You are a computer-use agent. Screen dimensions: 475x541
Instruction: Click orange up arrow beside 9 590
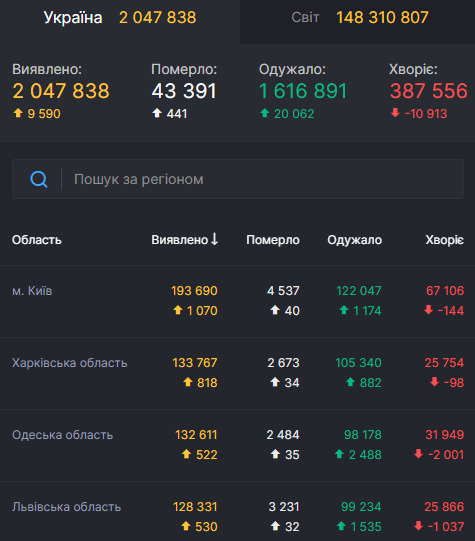coord(18,113)
